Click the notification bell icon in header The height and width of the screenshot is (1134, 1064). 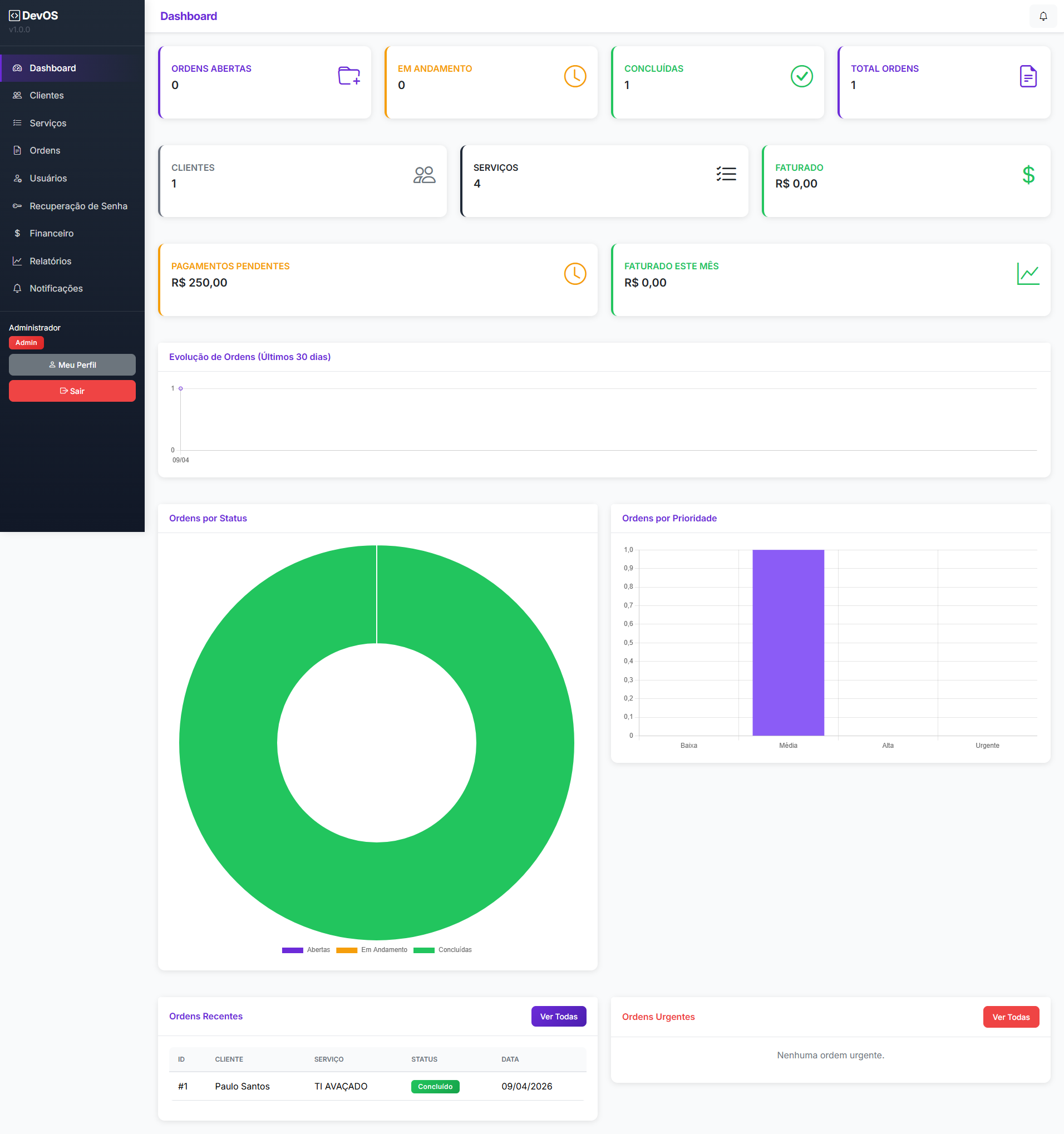1043,16
